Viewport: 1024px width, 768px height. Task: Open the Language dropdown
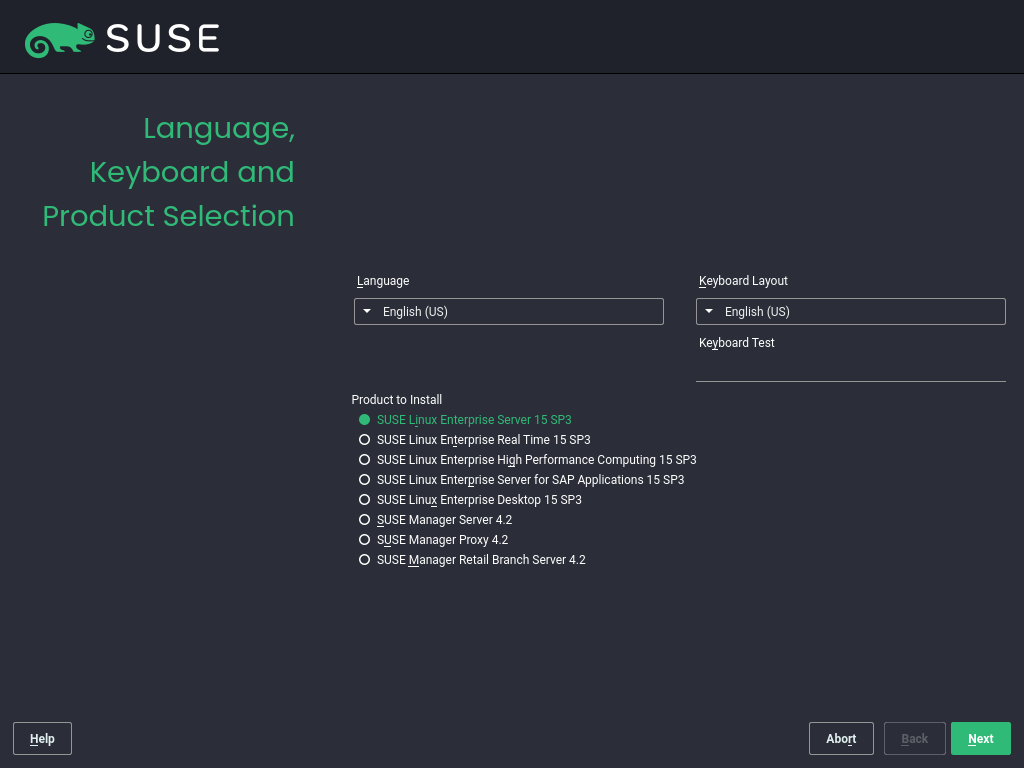(508, 312)
